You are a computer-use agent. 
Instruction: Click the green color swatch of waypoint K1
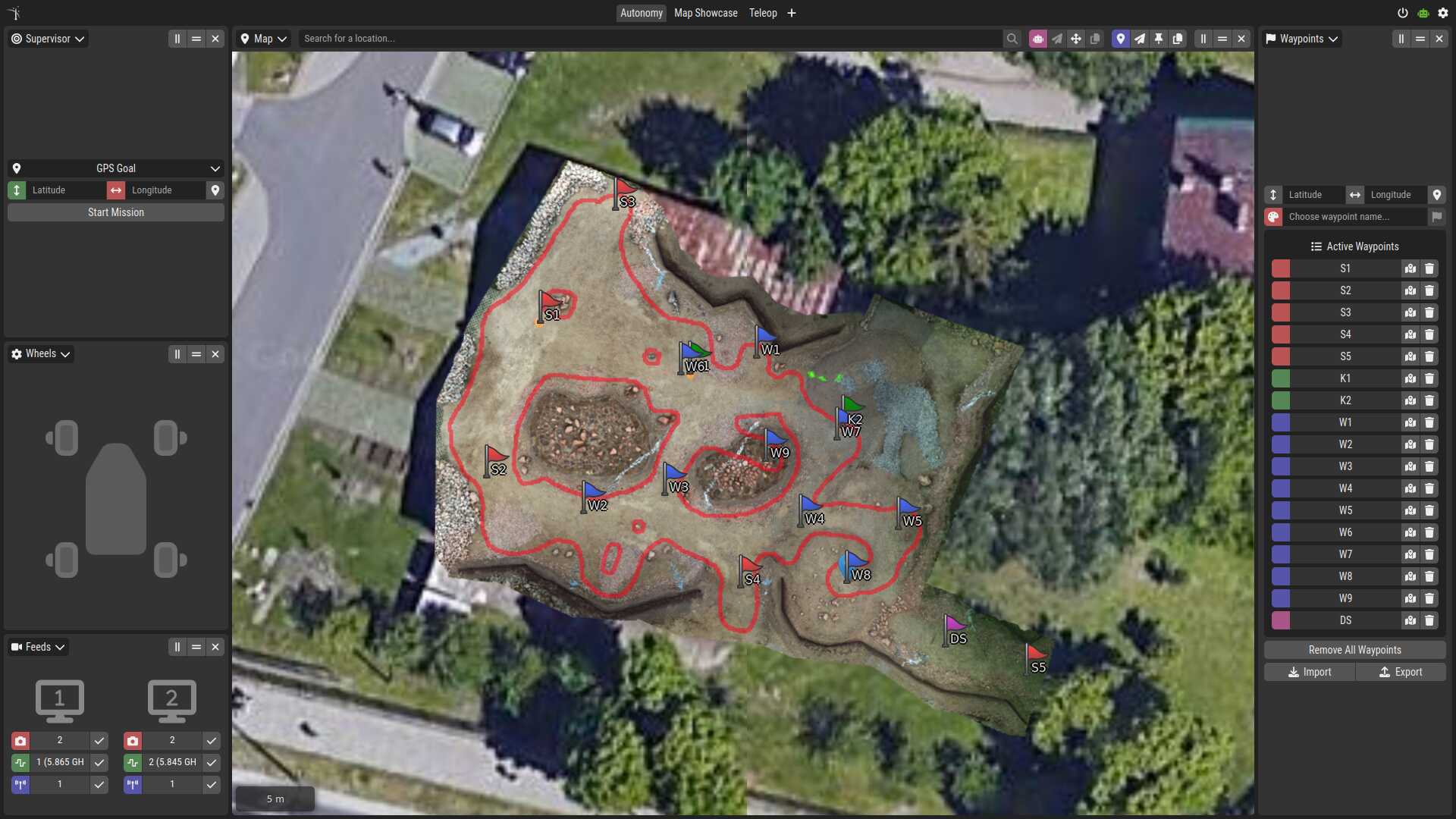pyautogui.click(x=1281, y=378)
